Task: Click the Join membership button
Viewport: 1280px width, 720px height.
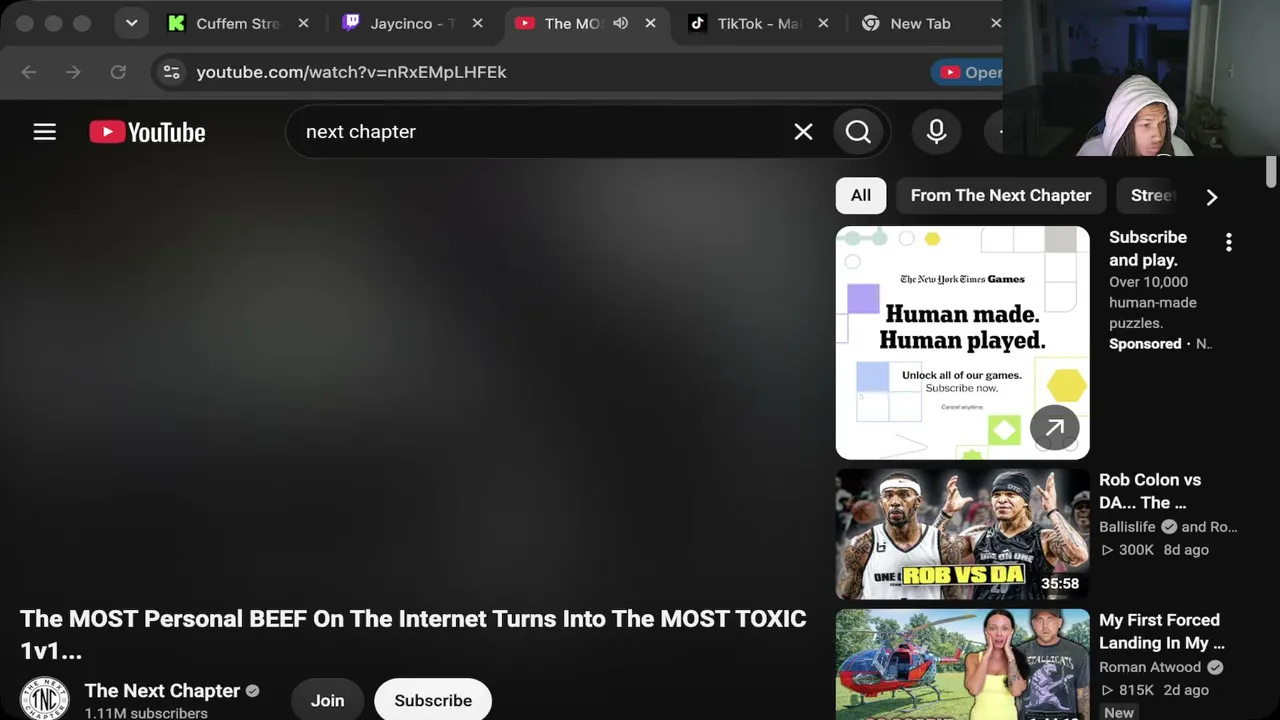Action: pos(327,700)
